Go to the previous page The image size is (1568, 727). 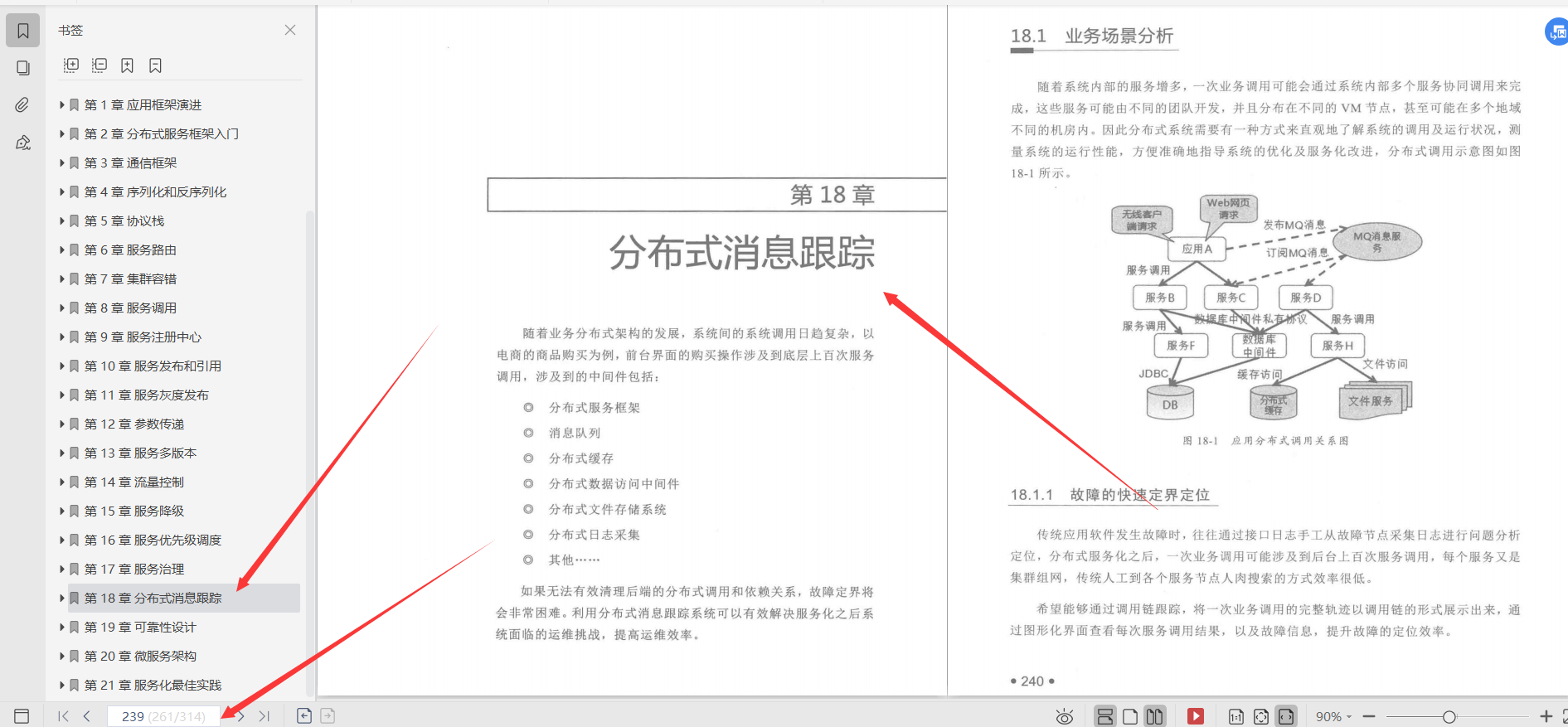pos(86,716)
